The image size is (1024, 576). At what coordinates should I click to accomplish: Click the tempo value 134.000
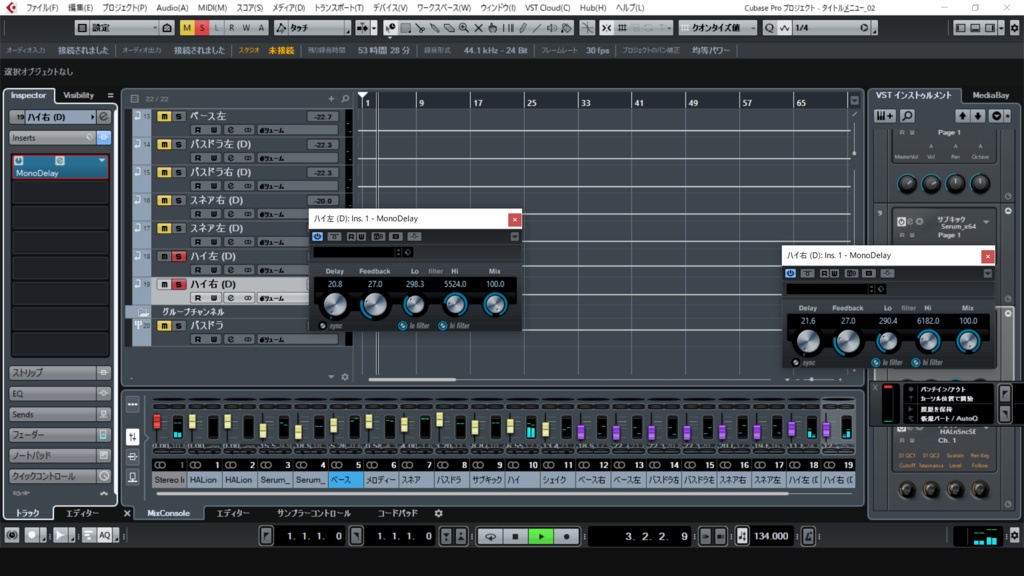coord(771,536)
